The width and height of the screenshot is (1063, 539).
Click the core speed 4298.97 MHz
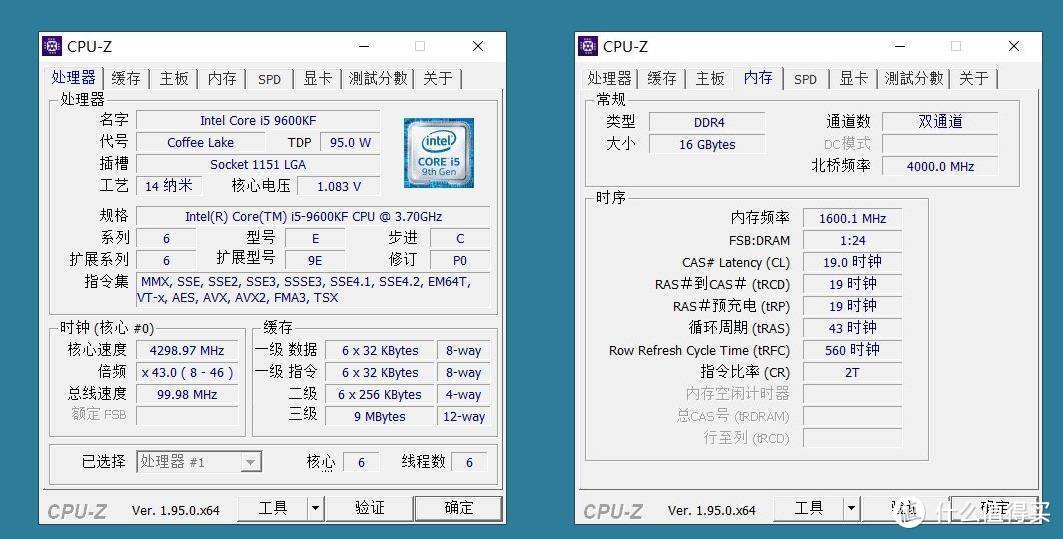click(x=187, y=351)
